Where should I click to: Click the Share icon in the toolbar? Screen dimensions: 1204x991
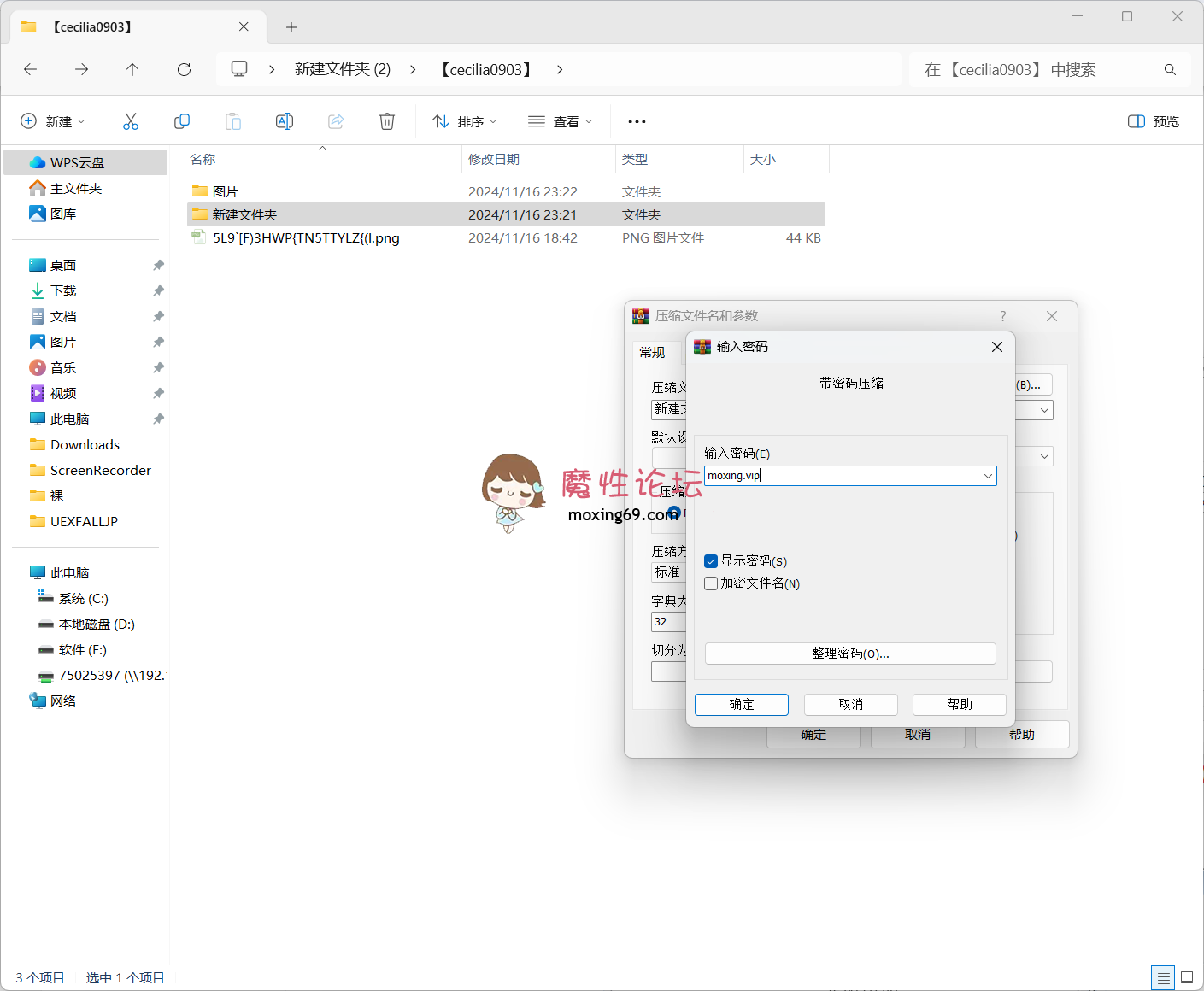coord(335,120)
